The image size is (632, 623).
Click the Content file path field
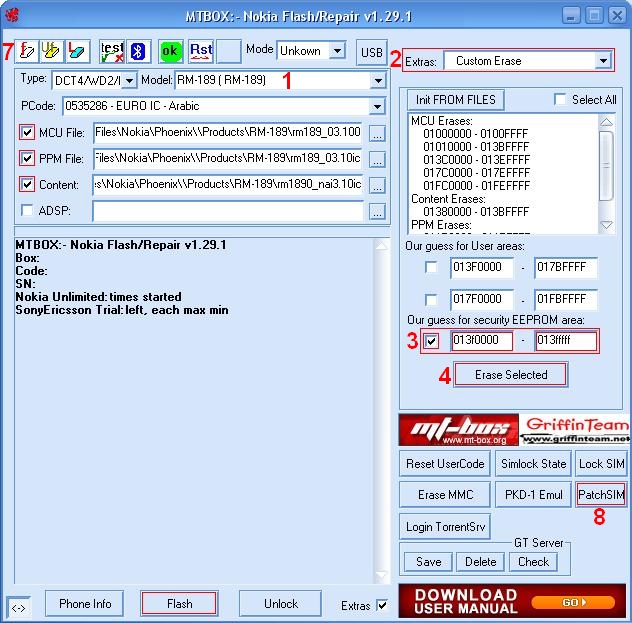pyautogui.click(x=228, y=185)
